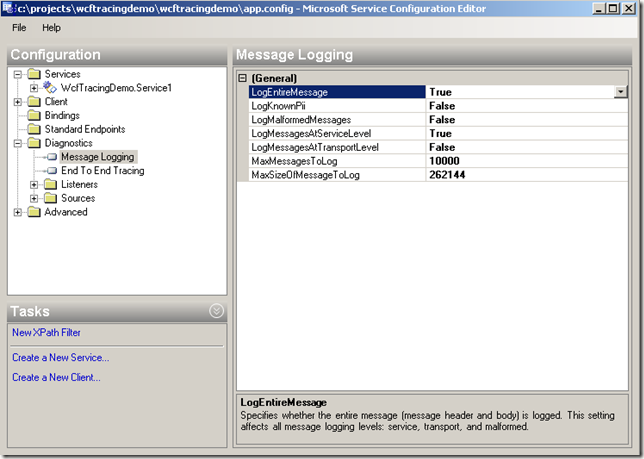This screenshot has height=459, width=644.
Task: Click the Standard Endpoints folder icon
Action: [x=34, y=129]
